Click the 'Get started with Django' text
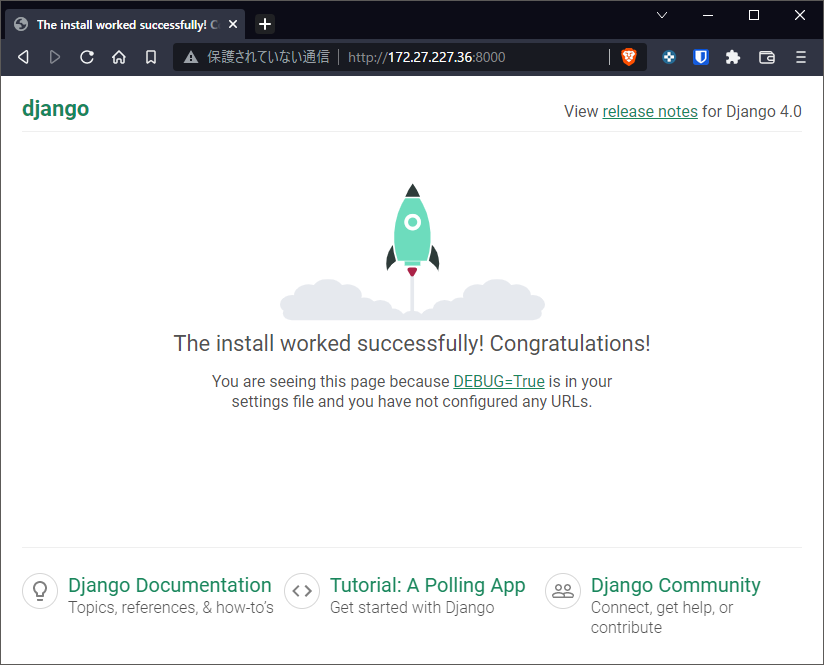Viewport: 824px width, 665px height. coord(412,607)
